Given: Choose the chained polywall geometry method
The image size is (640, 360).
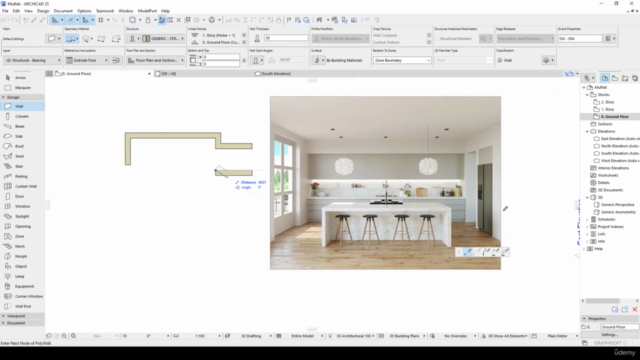Looking at the screenshot, I should pyautogui.click(x=72, y=39).
